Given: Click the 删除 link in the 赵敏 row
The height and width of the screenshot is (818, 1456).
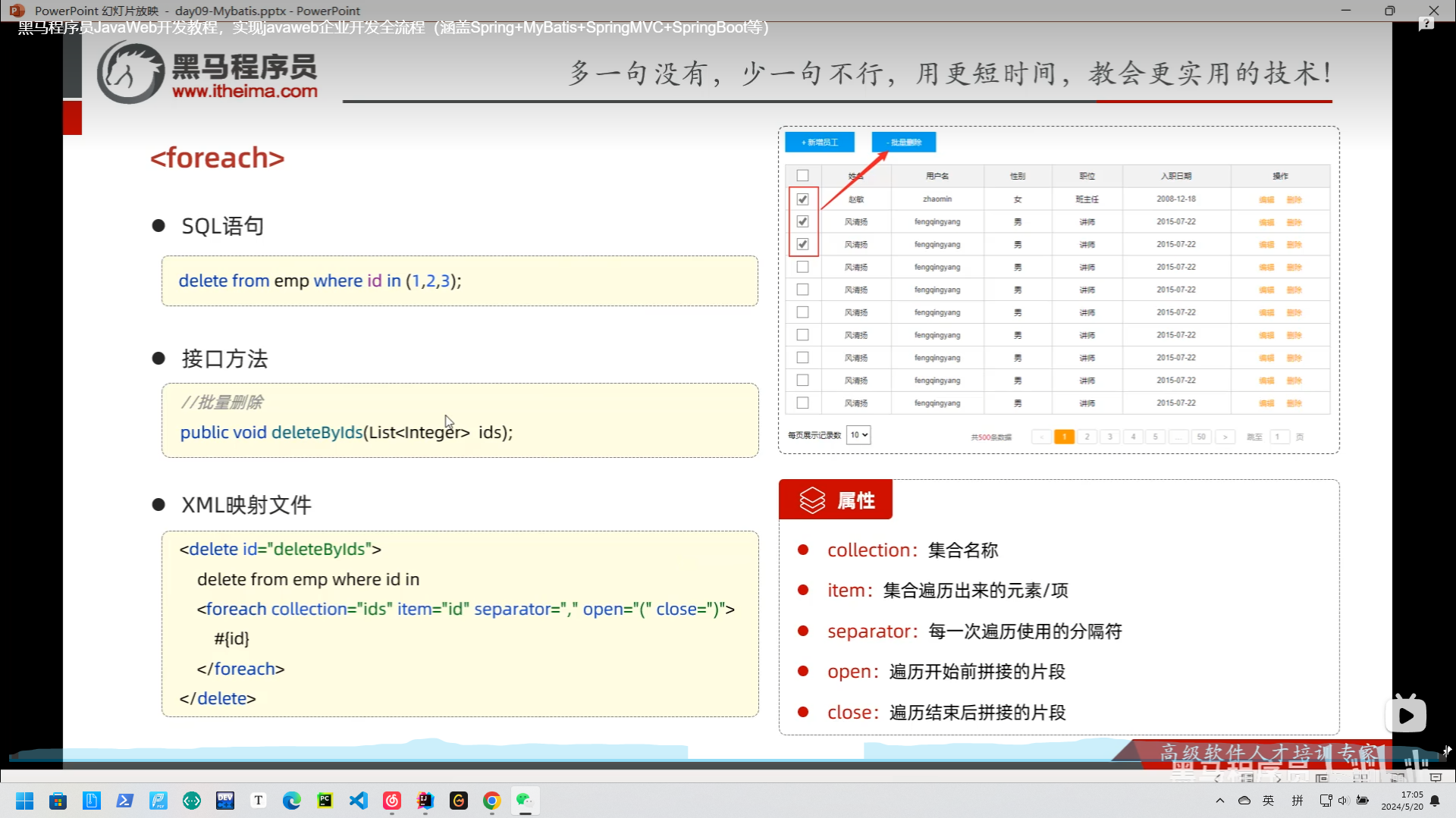Looking at the screenshot, I should pos(1294,199).
